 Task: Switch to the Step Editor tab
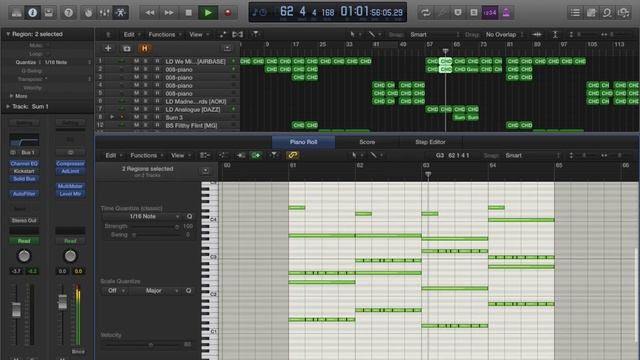430,142
